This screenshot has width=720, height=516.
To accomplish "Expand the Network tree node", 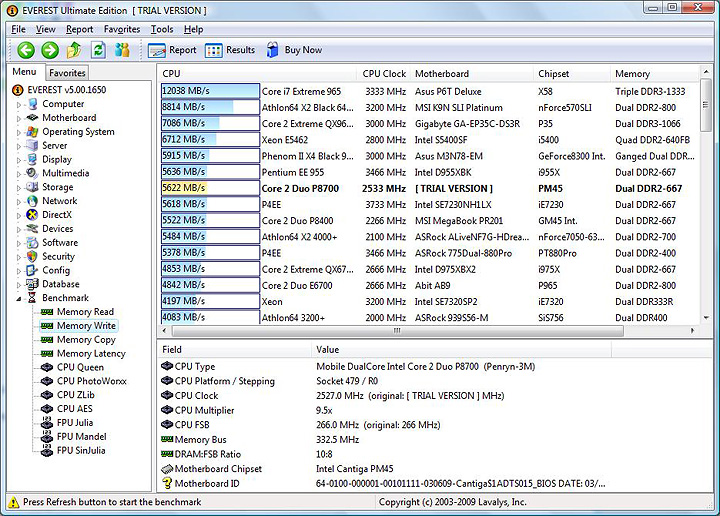I will (x=19, y=202).
